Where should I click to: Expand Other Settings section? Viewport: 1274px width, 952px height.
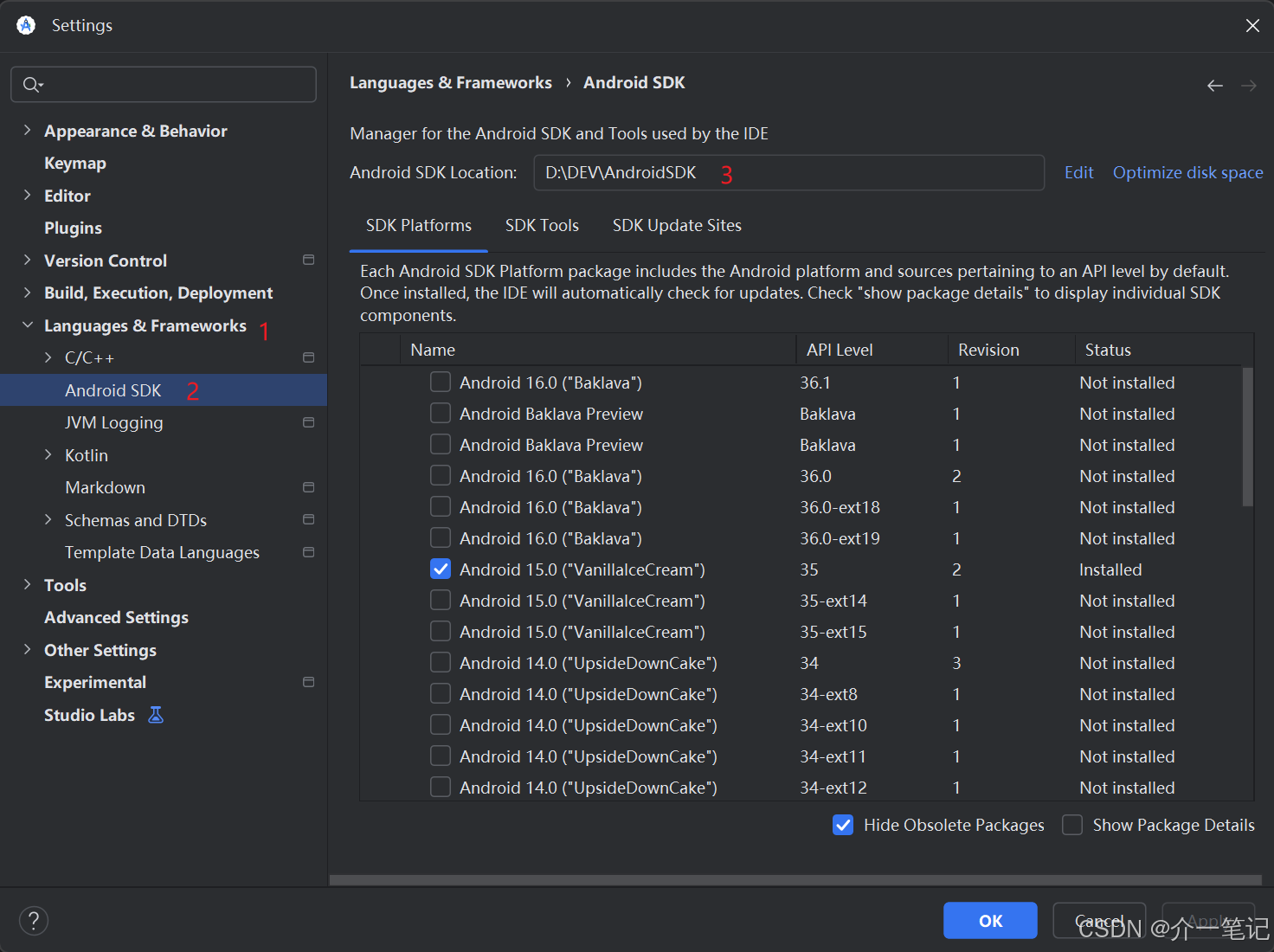27,649
